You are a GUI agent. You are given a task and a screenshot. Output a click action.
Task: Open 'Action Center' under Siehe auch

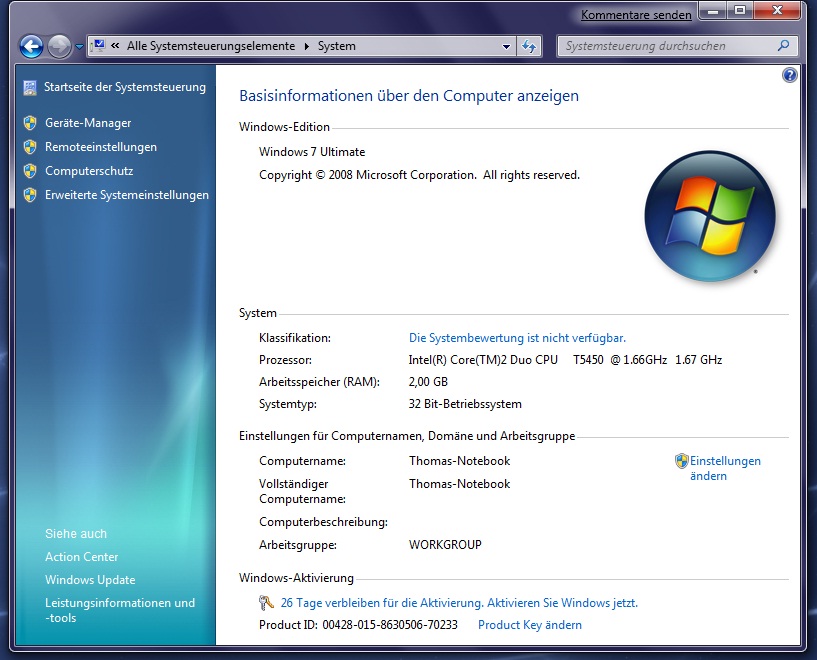[82, 557]
